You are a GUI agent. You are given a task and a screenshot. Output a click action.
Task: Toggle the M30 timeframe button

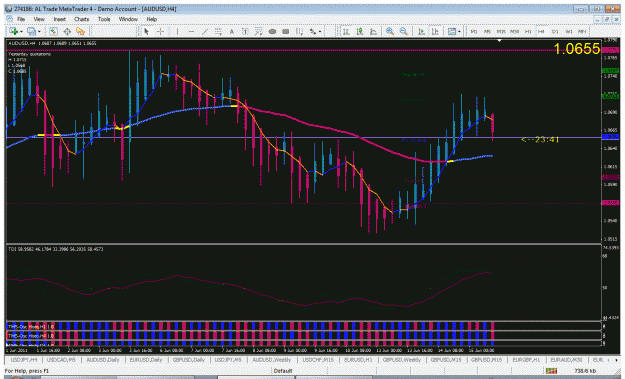[514, 31]
